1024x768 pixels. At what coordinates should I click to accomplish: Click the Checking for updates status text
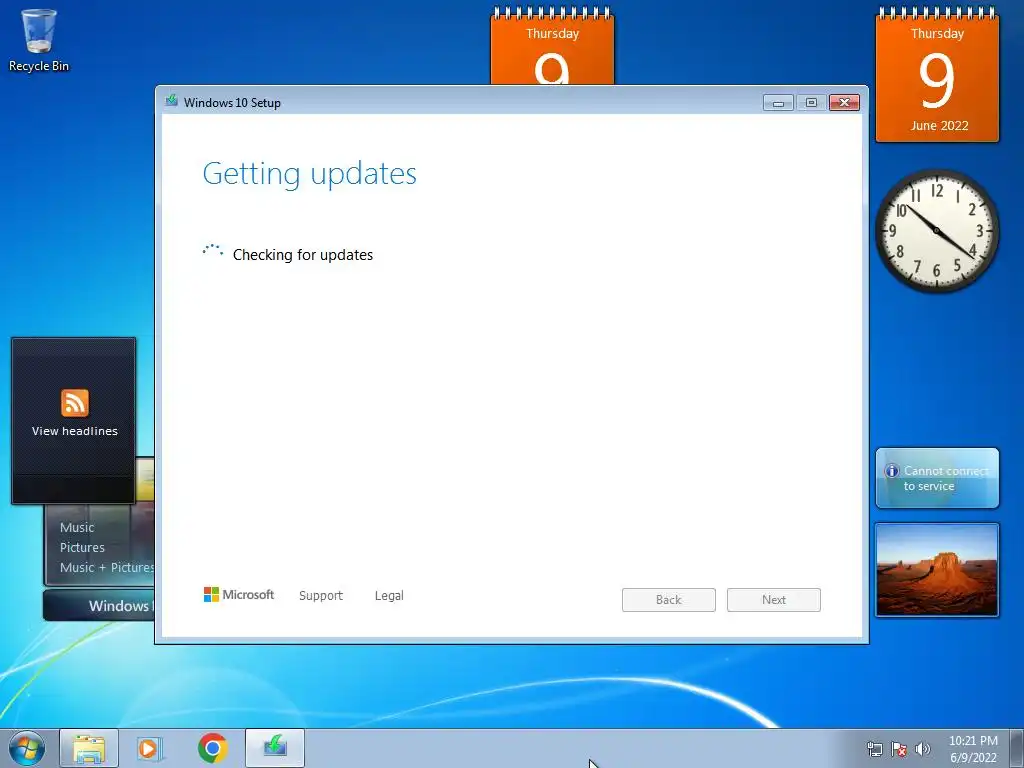[303, 255]
